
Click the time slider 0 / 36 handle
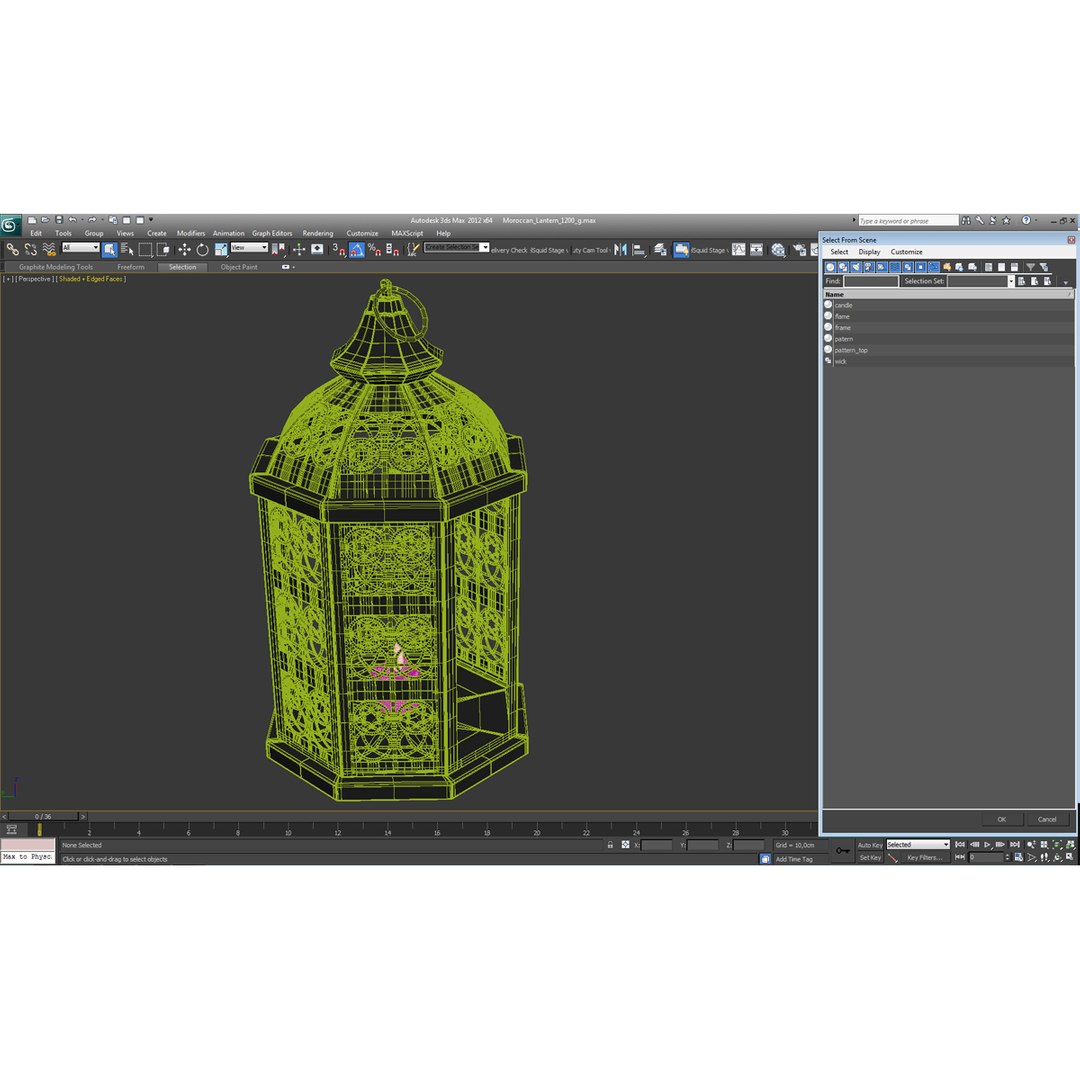(x=43, y=816)
